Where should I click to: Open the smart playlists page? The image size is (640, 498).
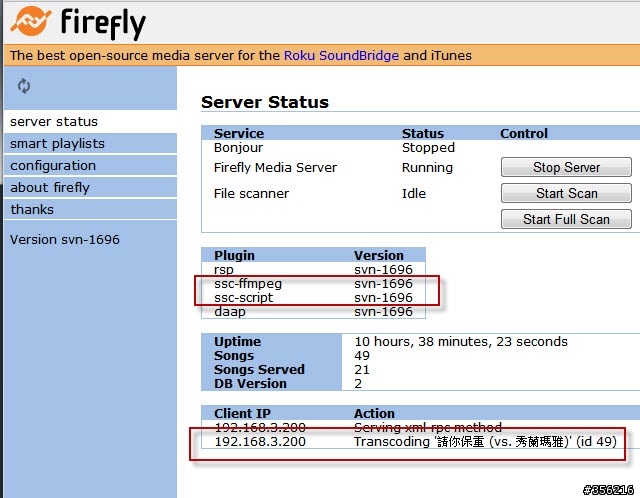pos(90,144)
